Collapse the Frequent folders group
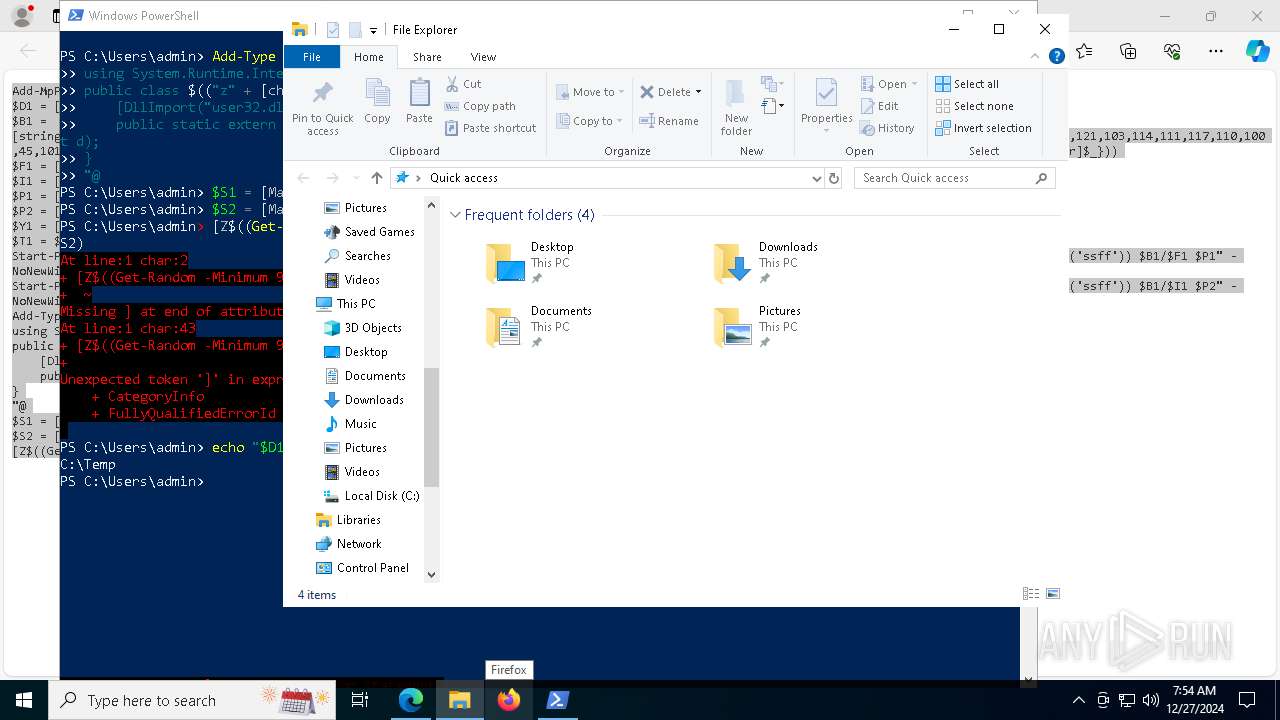Viewport: 1280px width, 720px height. coord(456,215)
